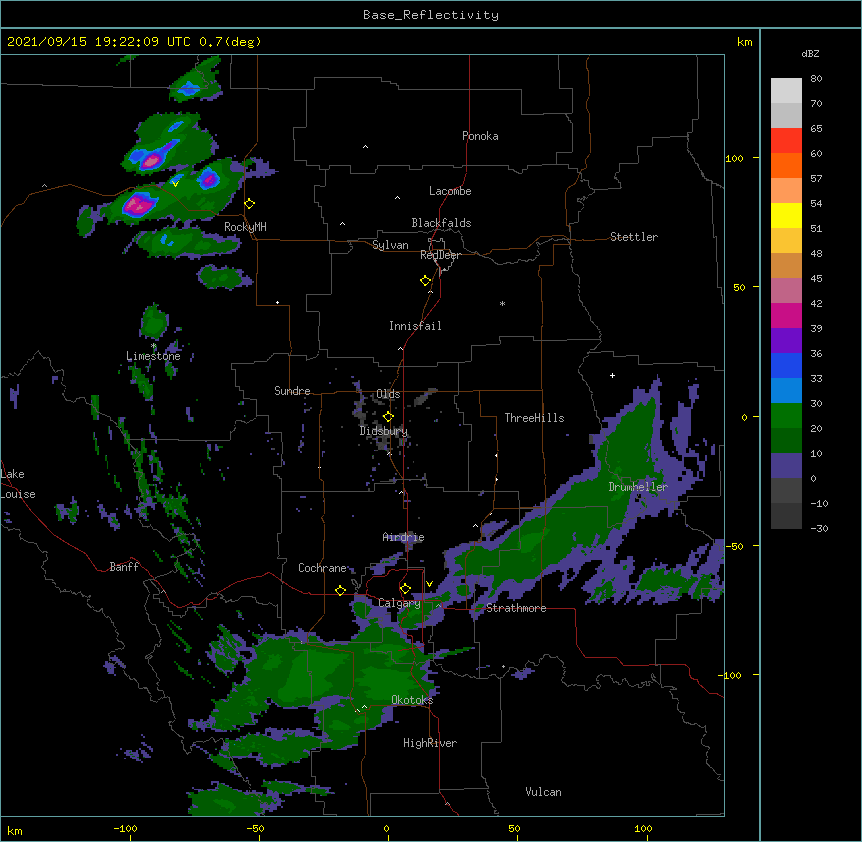Viewport: 862px width, 842px height.
Task: Choose the bright green 20-30 dBZ legend band
Action: coord(786,416)
